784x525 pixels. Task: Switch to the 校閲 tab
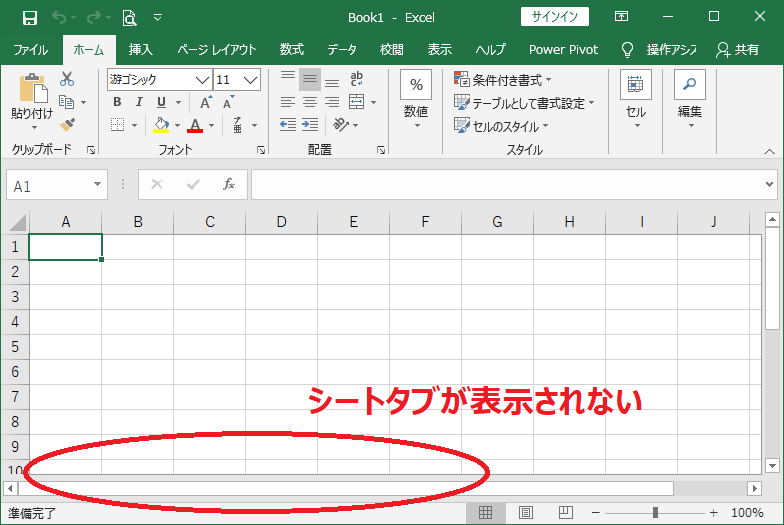pyautogui.click(x=392, y=50)
